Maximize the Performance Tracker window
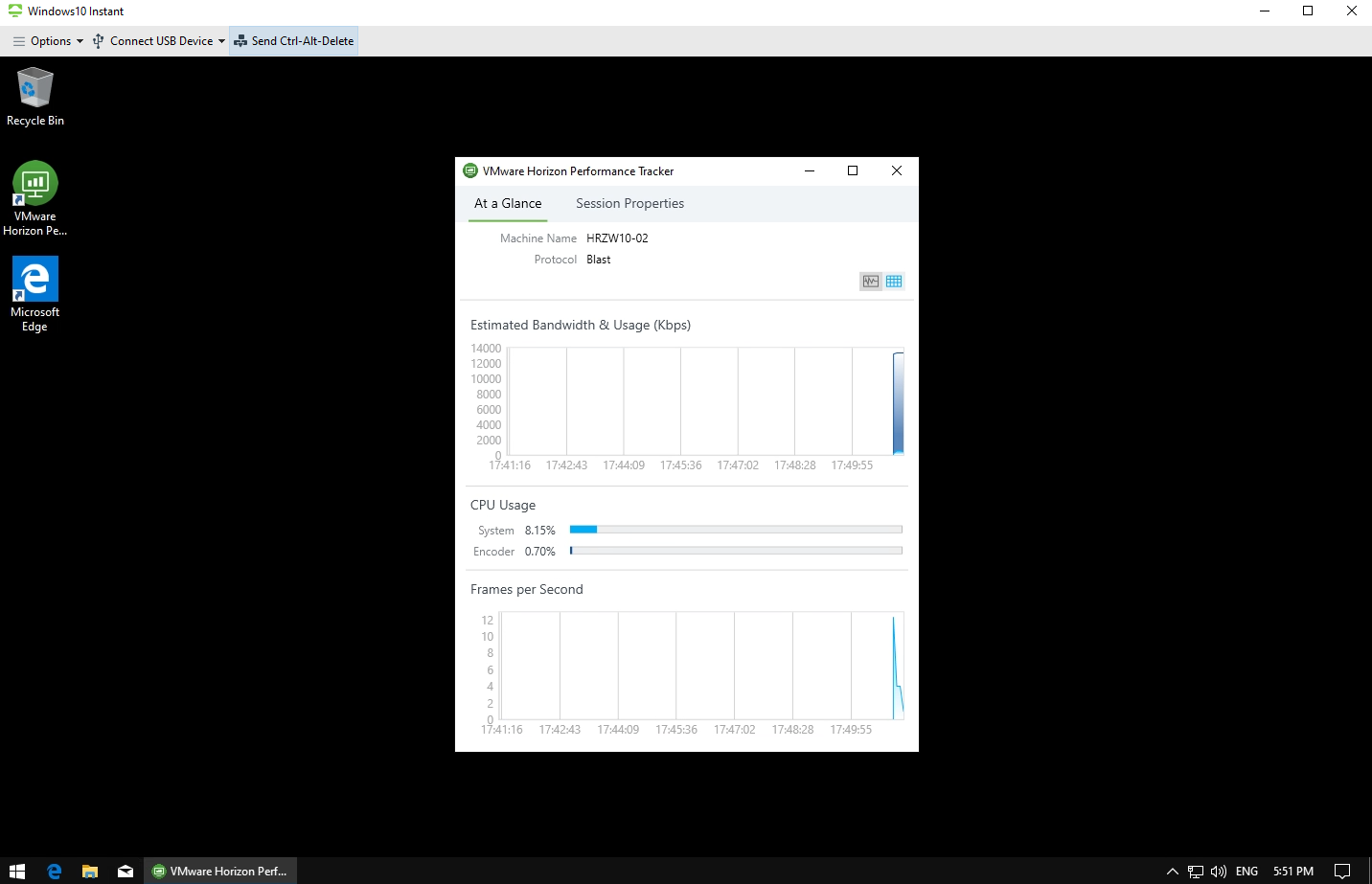Image resolution: width=1372 pixels, height=884 pixels. coord(853,170)
